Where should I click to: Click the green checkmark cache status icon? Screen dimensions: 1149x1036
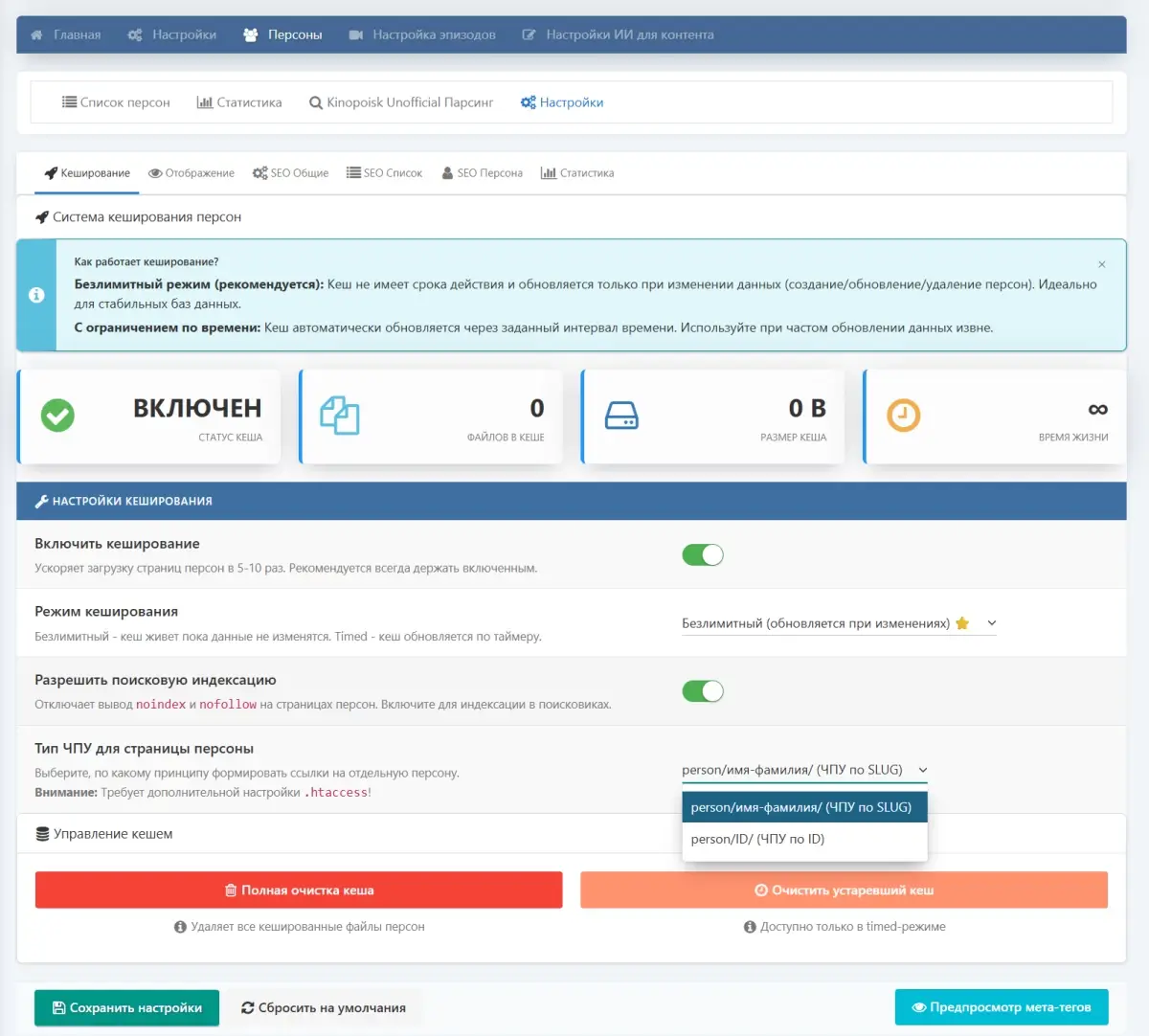point(57,416)
